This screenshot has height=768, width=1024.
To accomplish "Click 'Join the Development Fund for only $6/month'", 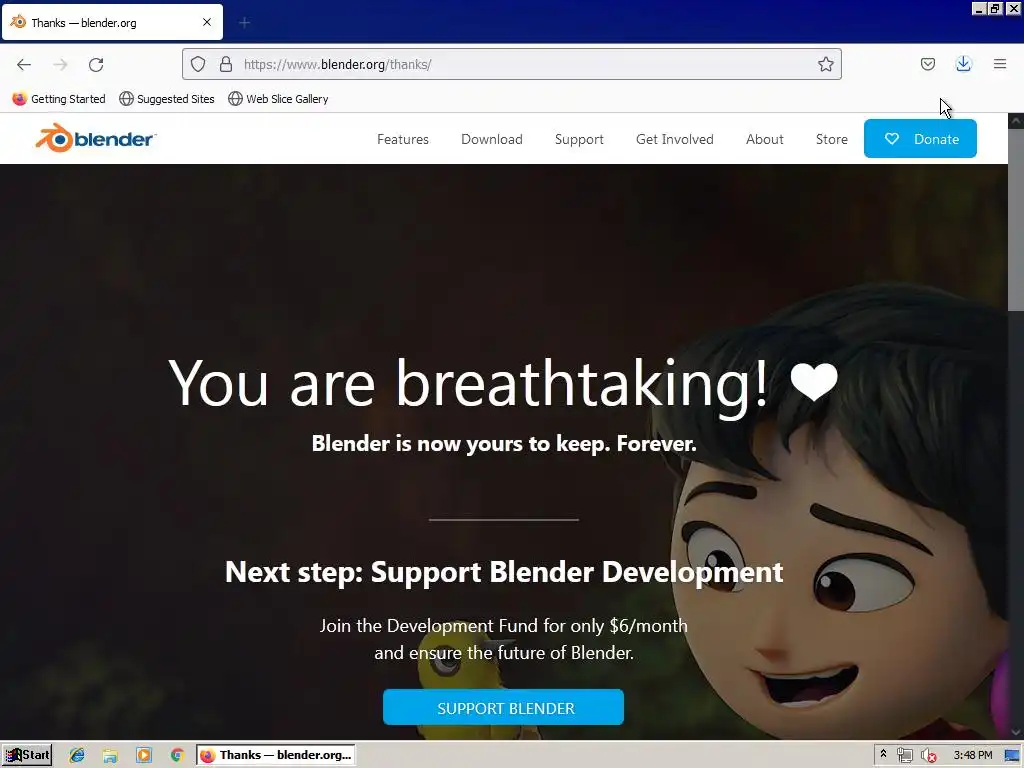I will point(504,626).
